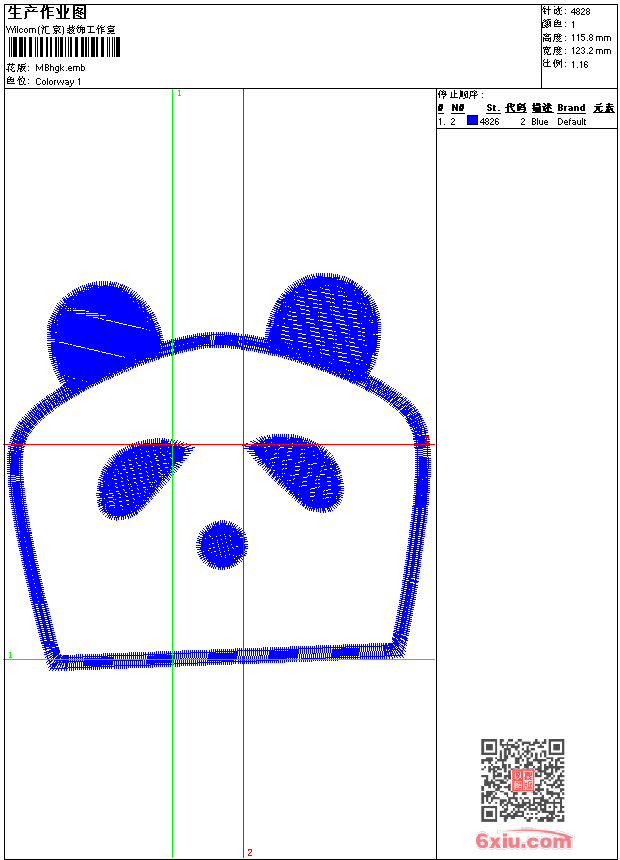Screen dimensions: 620x860
Task: Click the Wilcom studio name text
Action: click(60, 30)
